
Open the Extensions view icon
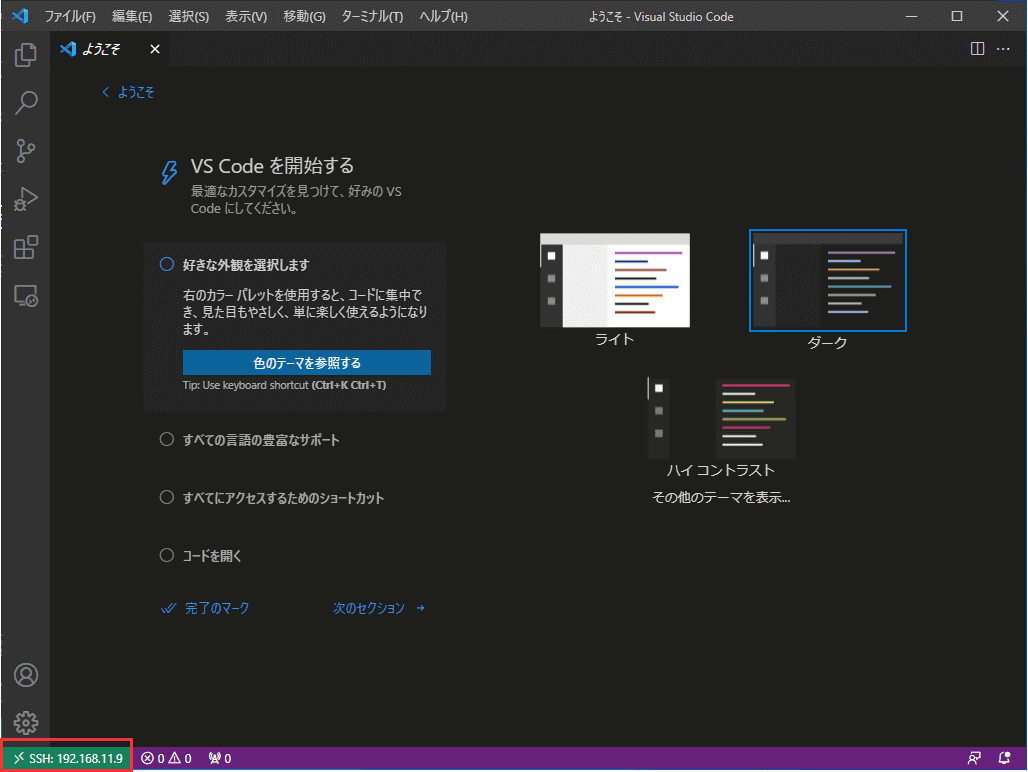[x=26, y=248]
